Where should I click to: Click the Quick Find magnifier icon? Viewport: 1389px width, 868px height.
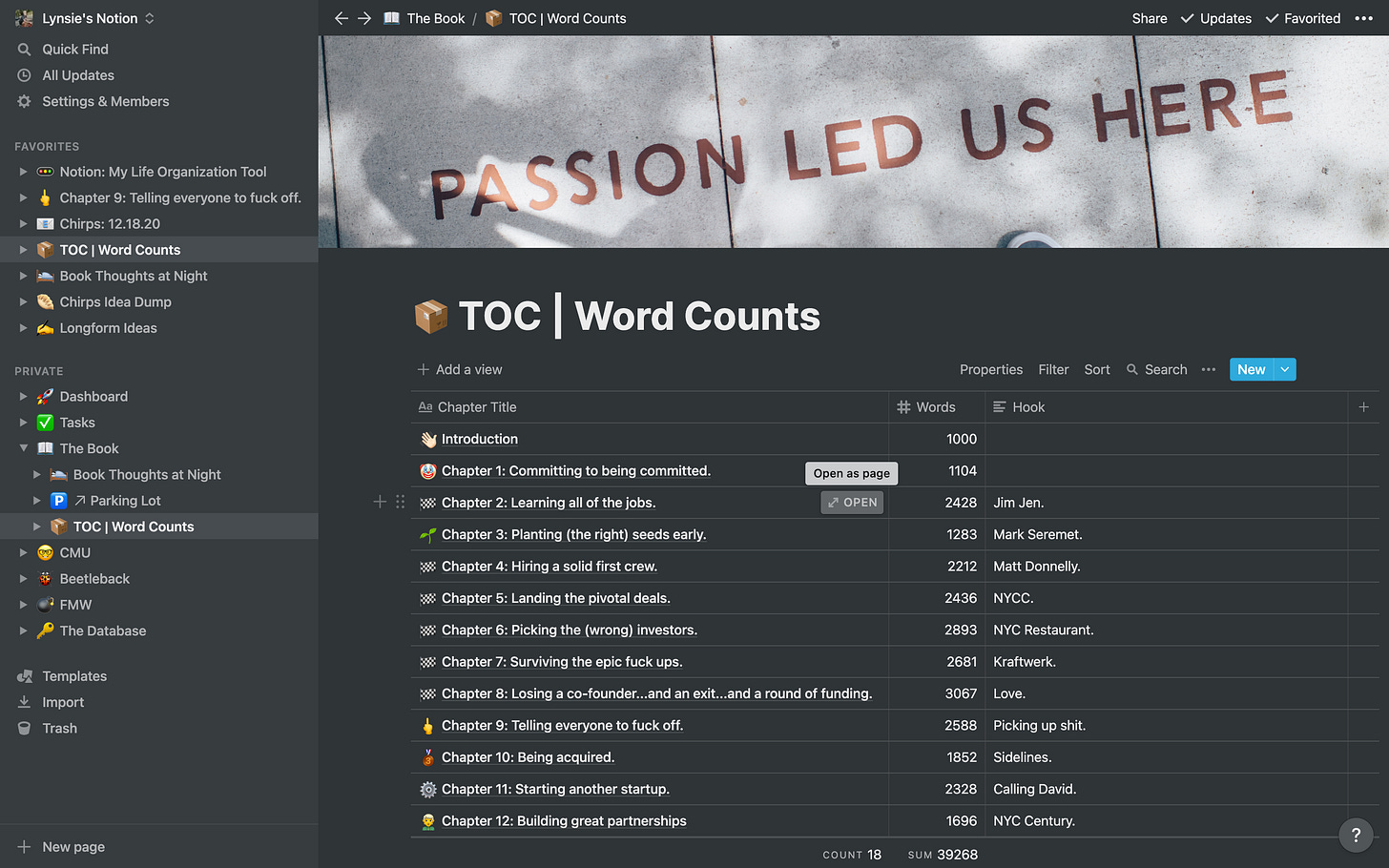pos(25,50)
